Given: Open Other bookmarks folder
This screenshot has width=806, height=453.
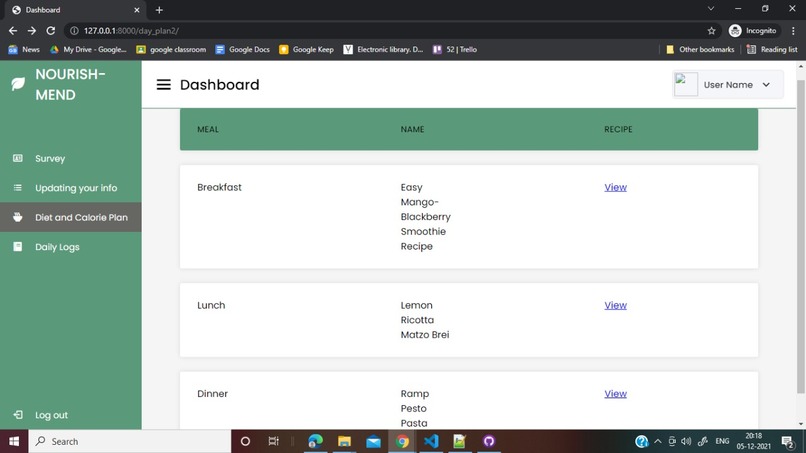Looking at the screenshot, I should pos(700,49).
